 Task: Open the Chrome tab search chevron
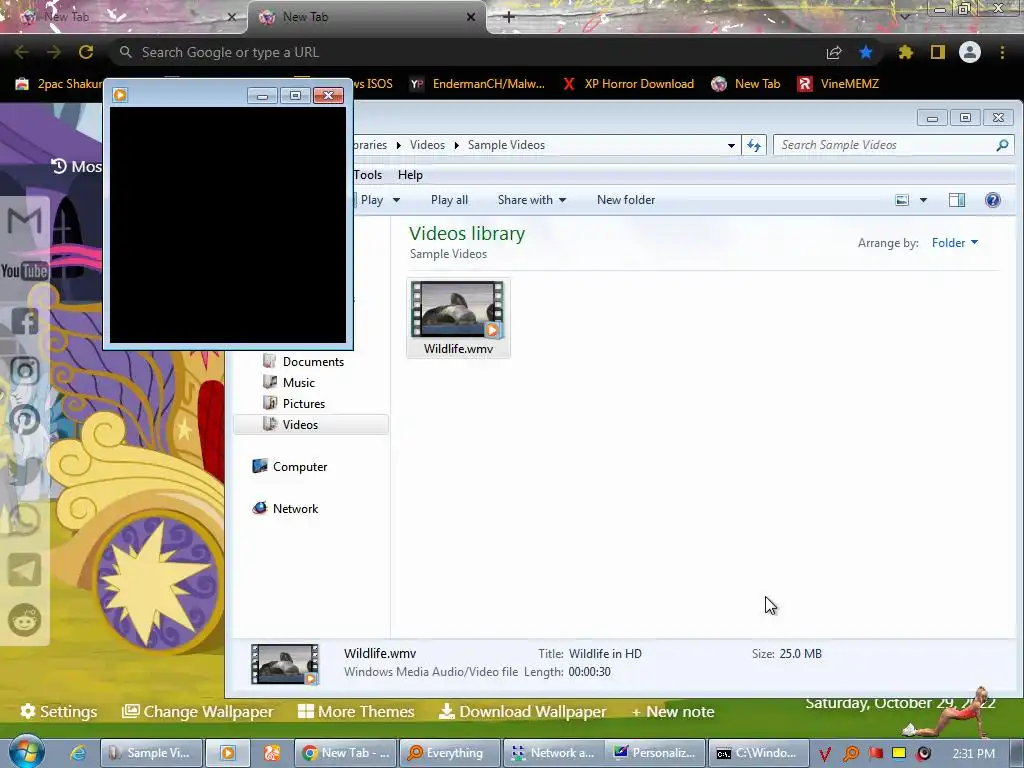coord(905,16)
